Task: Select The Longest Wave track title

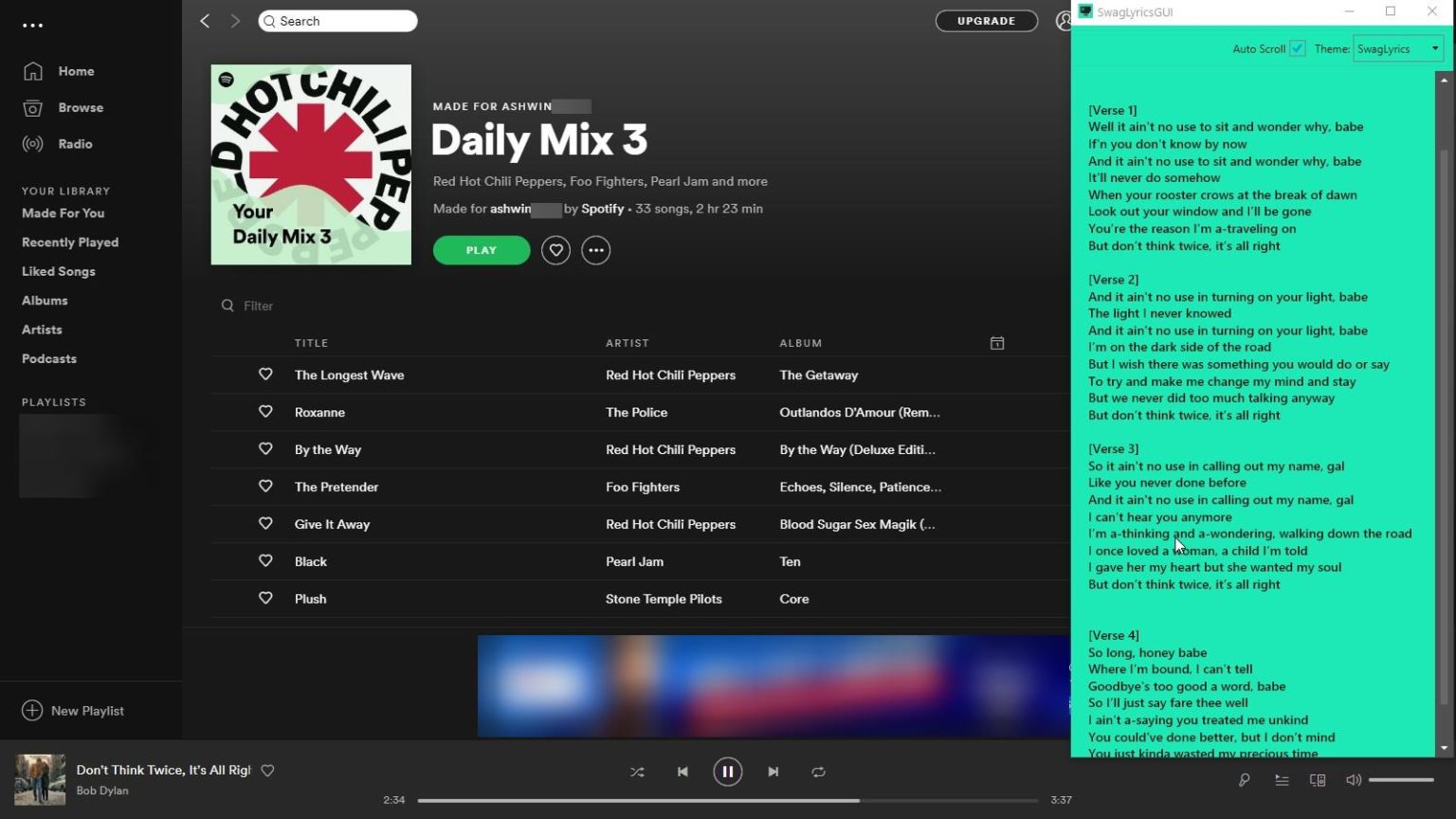Action: pos(350,375)
